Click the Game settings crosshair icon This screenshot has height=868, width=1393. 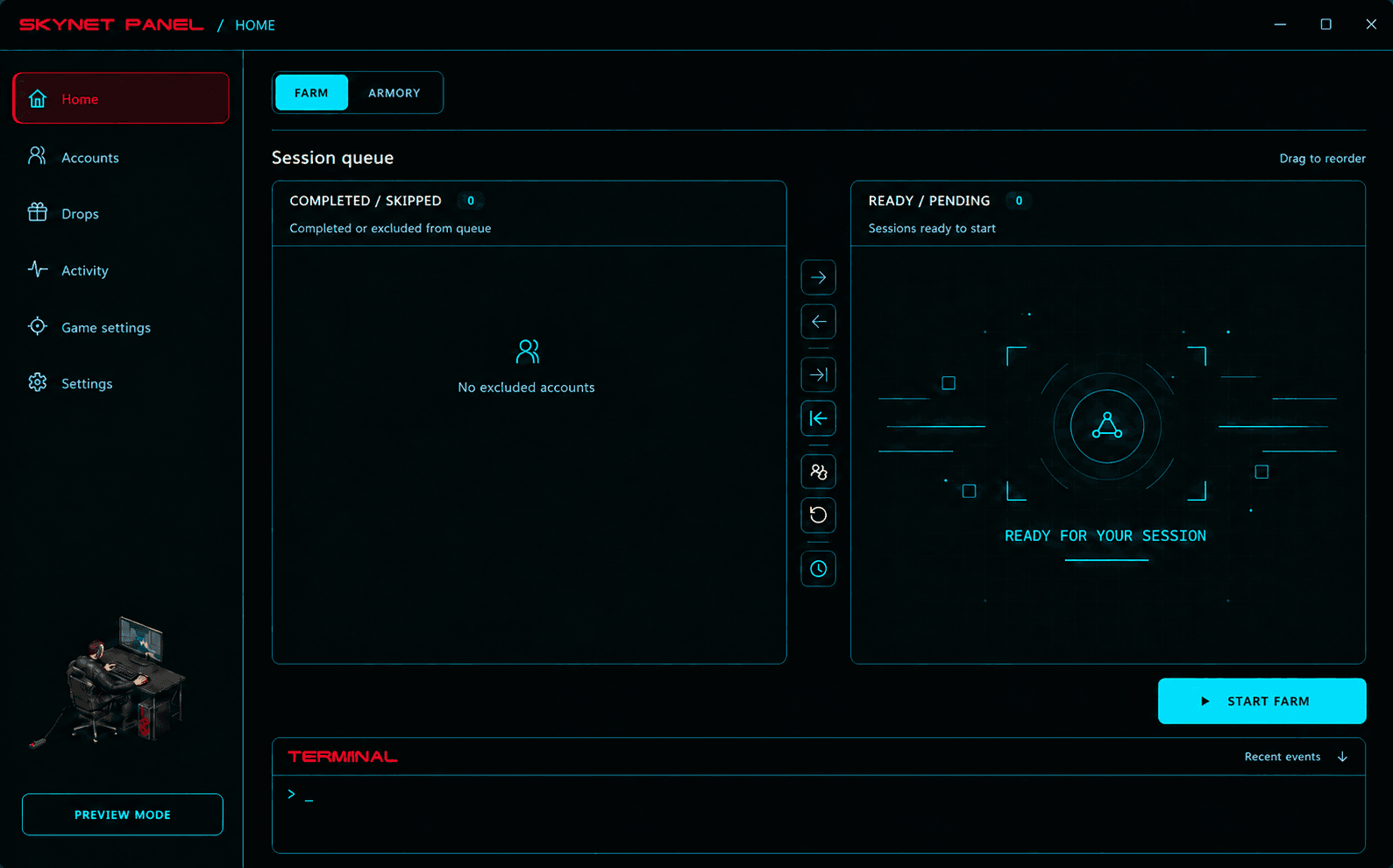38,326
